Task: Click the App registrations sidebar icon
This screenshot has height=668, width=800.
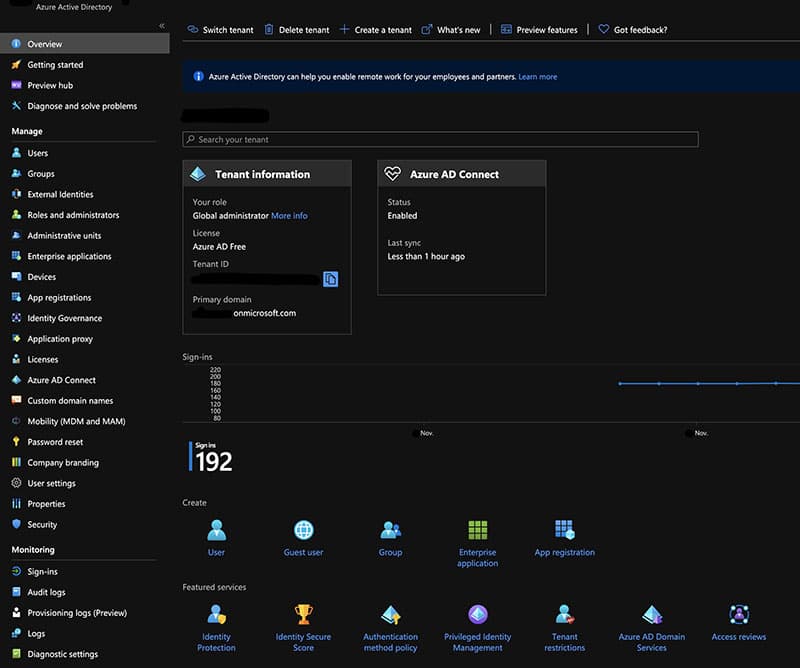Action: (16, 297)
